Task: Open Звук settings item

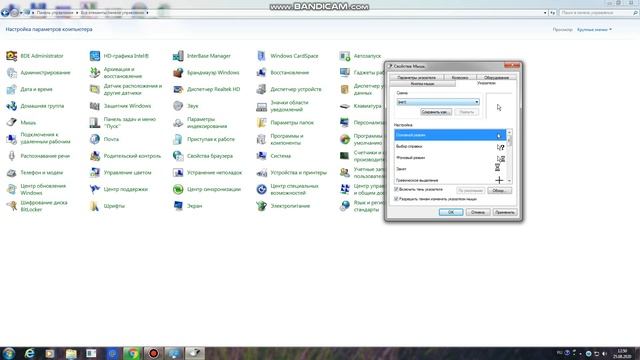Action: (x=186, y=106)
